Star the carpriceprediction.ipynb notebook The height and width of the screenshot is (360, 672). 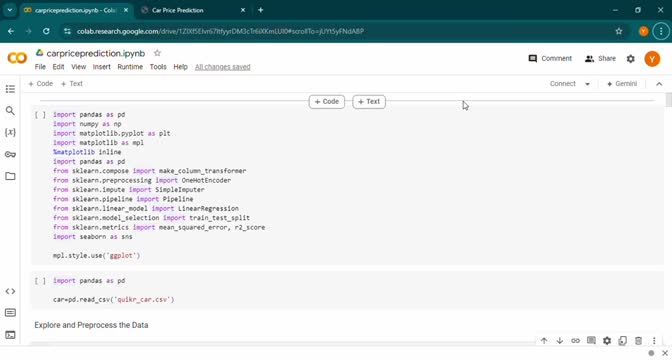(x=157, y=53)
